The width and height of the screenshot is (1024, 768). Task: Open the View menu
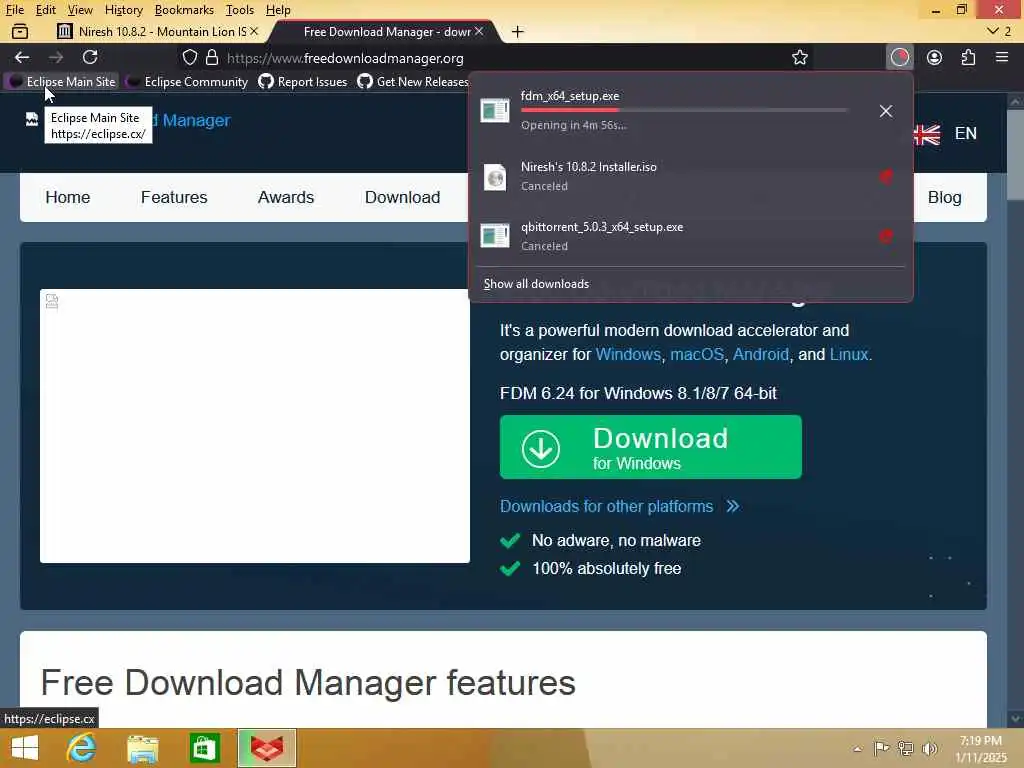80,10
